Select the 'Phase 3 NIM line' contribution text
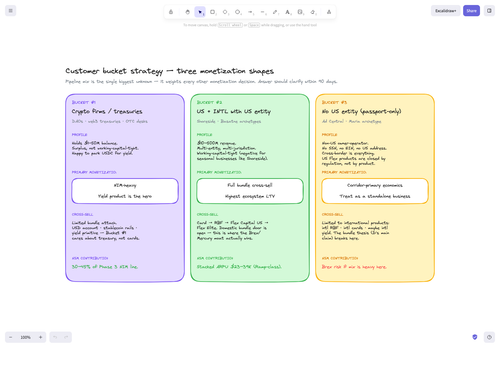 pyautogui.click(x=105, y=267)
